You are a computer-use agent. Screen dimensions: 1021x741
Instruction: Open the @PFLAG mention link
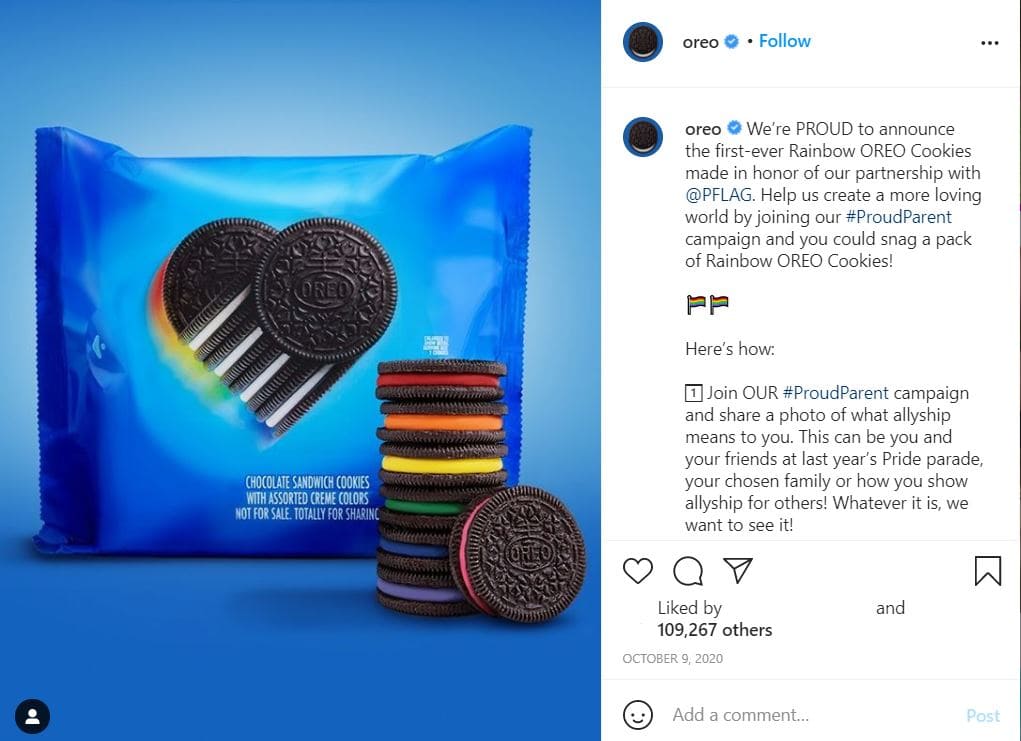(718, 195)
